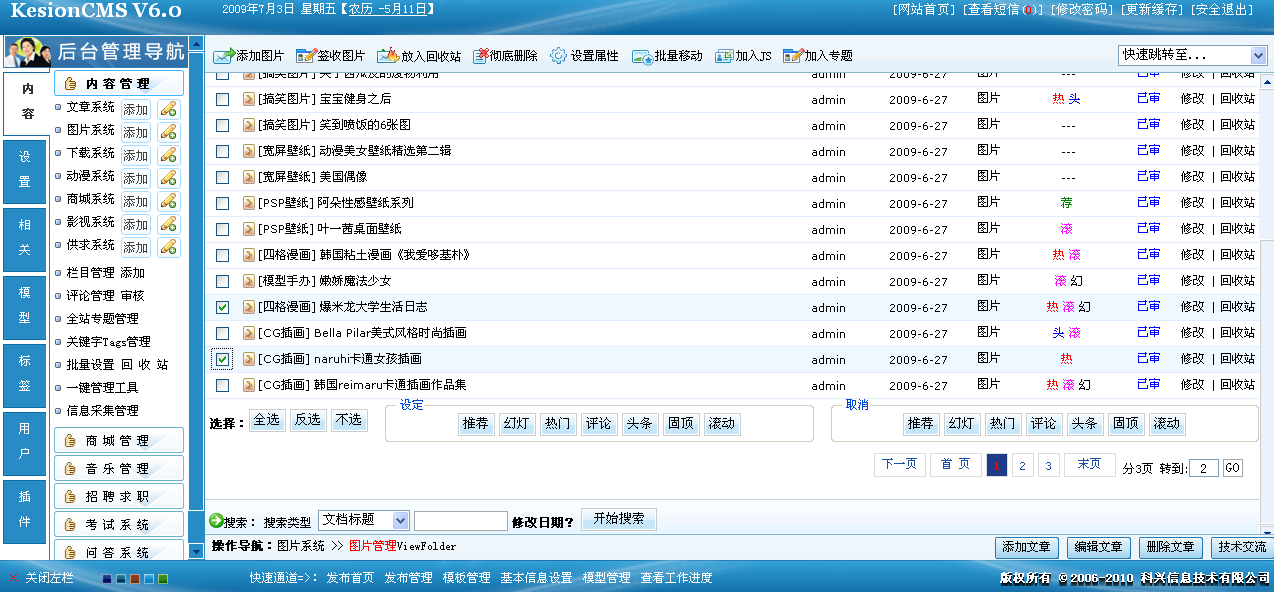Viewport: 1274px width, 592px height.
Task: Uncheck the naruhi卡通女孩插画 checkbox
Action: [x=223, y=359]
